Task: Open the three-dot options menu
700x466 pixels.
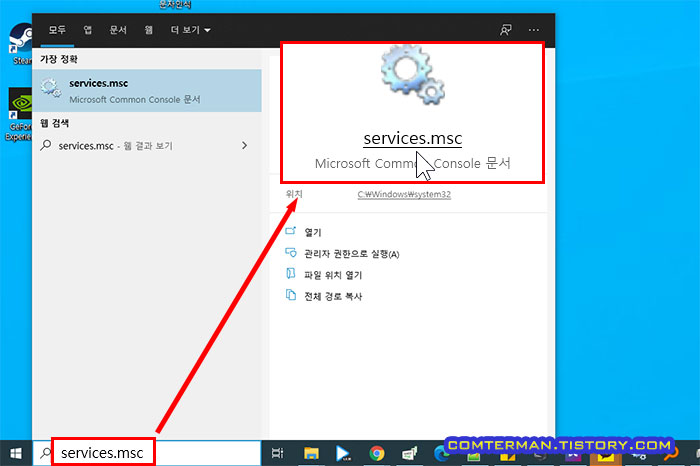Action: (533, 30)
